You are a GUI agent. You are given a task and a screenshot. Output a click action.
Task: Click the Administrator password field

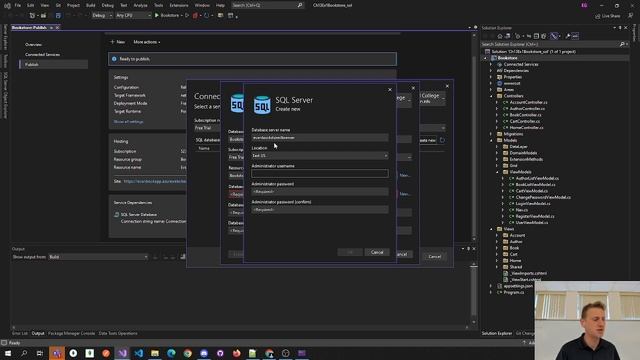click(320, 191)
